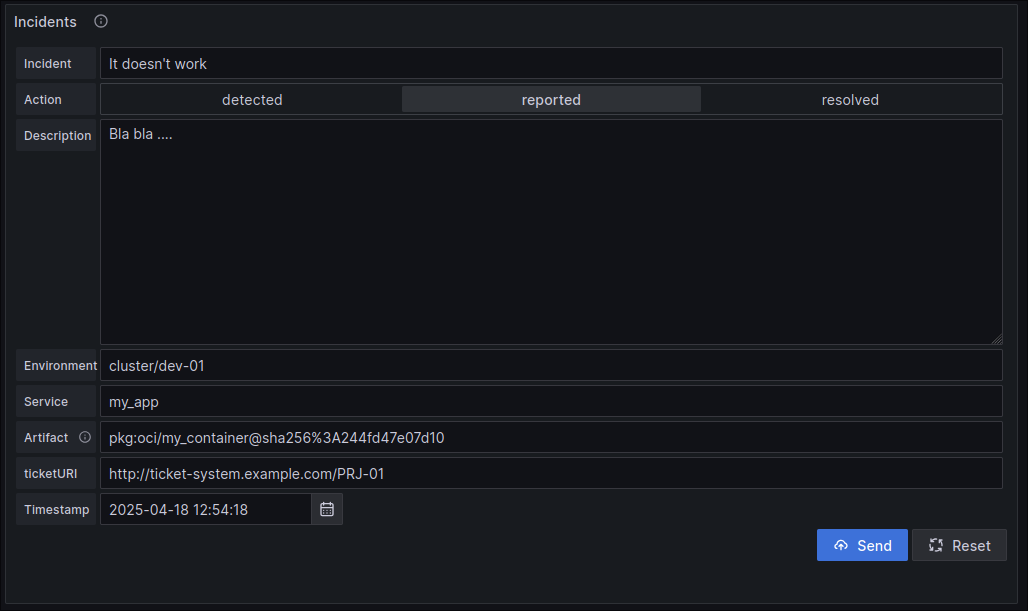Image resolution: width=1028 pixels, height=611 pixels.
Task: Select the Artifact field with the pkg:oci value
Action: (550, 437)
